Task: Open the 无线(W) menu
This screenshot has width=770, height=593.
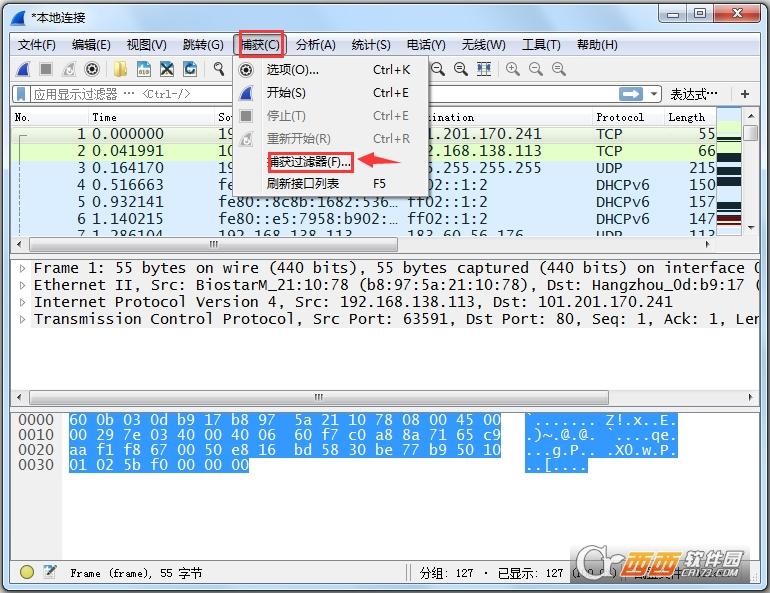Action: pos(483,45)
